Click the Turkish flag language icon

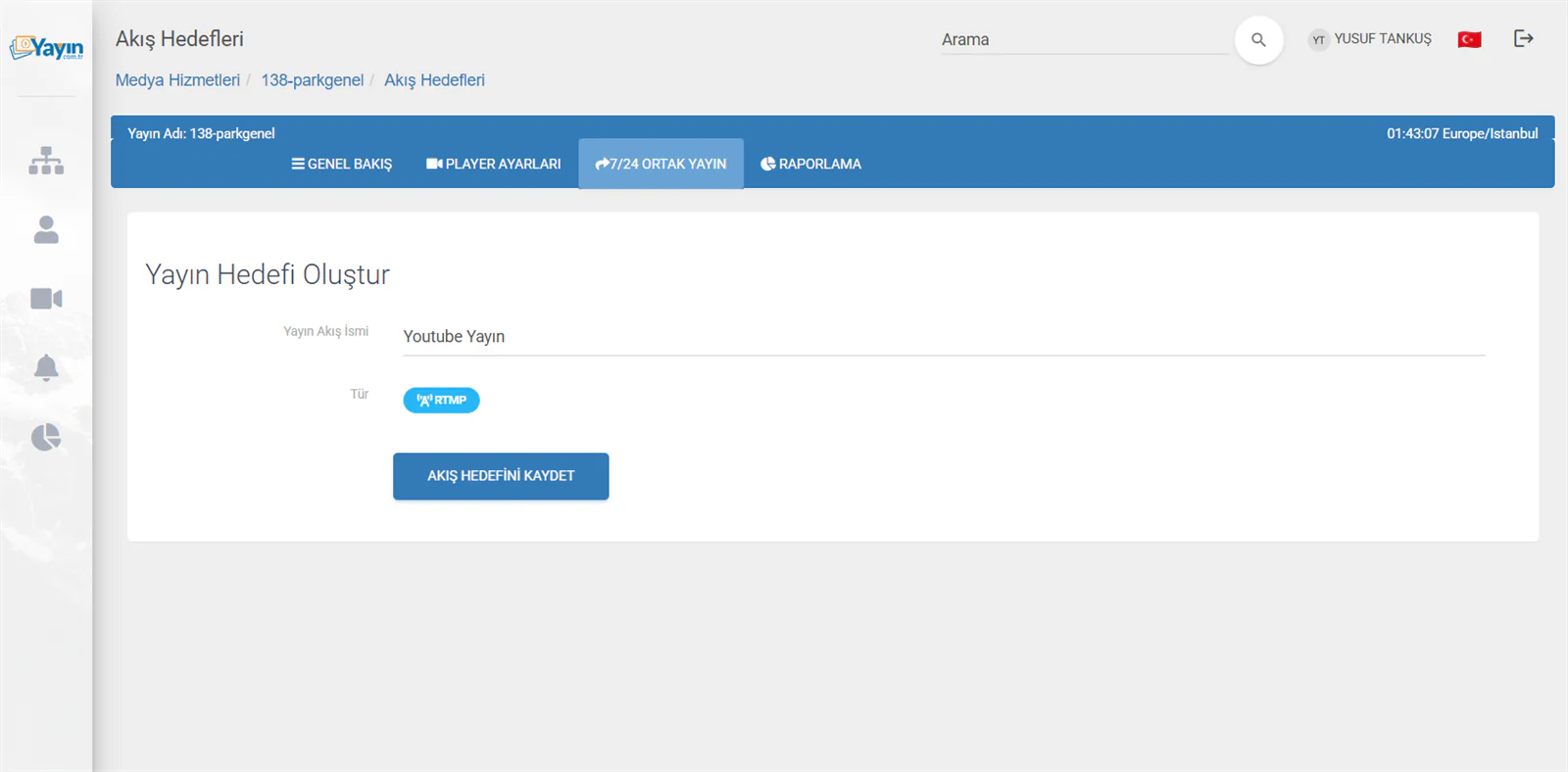1469,39
